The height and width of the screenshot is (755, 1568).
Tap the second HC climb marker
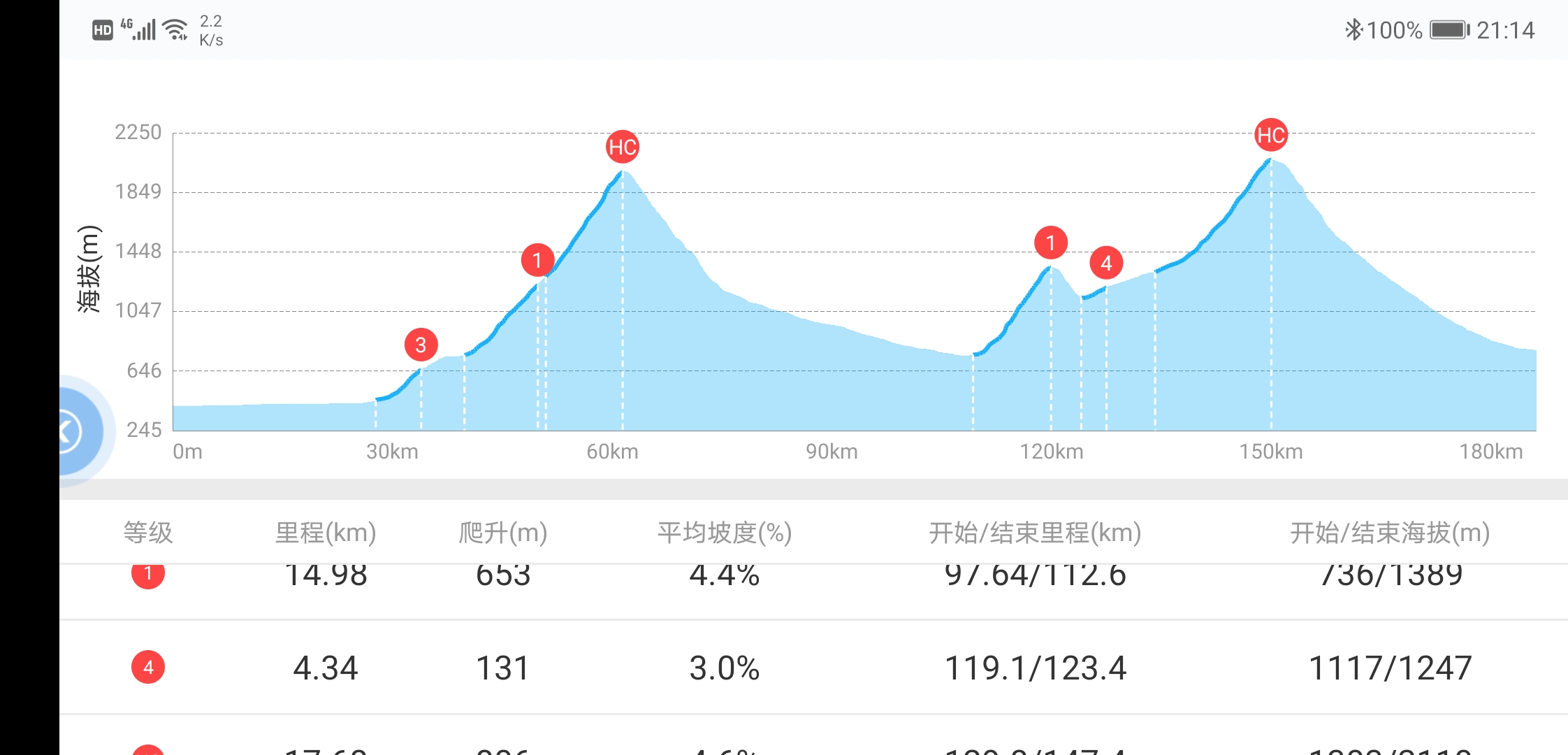[x=1270, y=135]
